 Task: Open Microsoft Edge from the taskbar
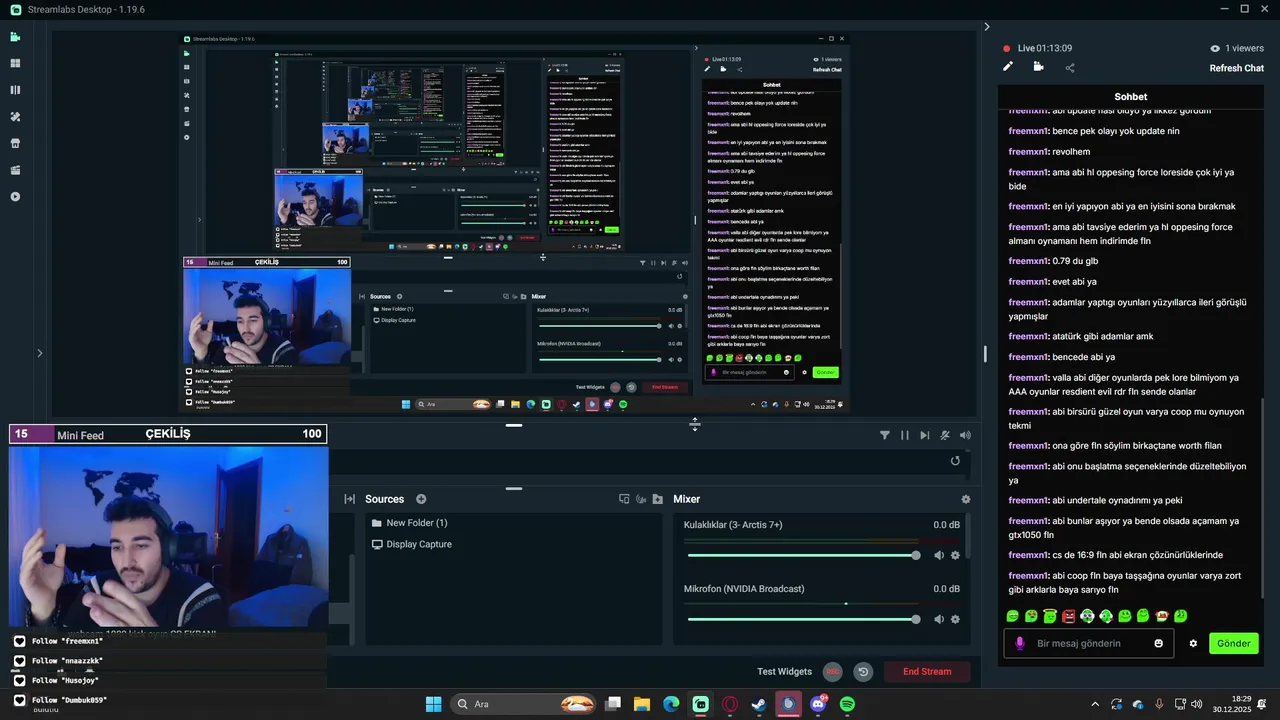(671, 704)
